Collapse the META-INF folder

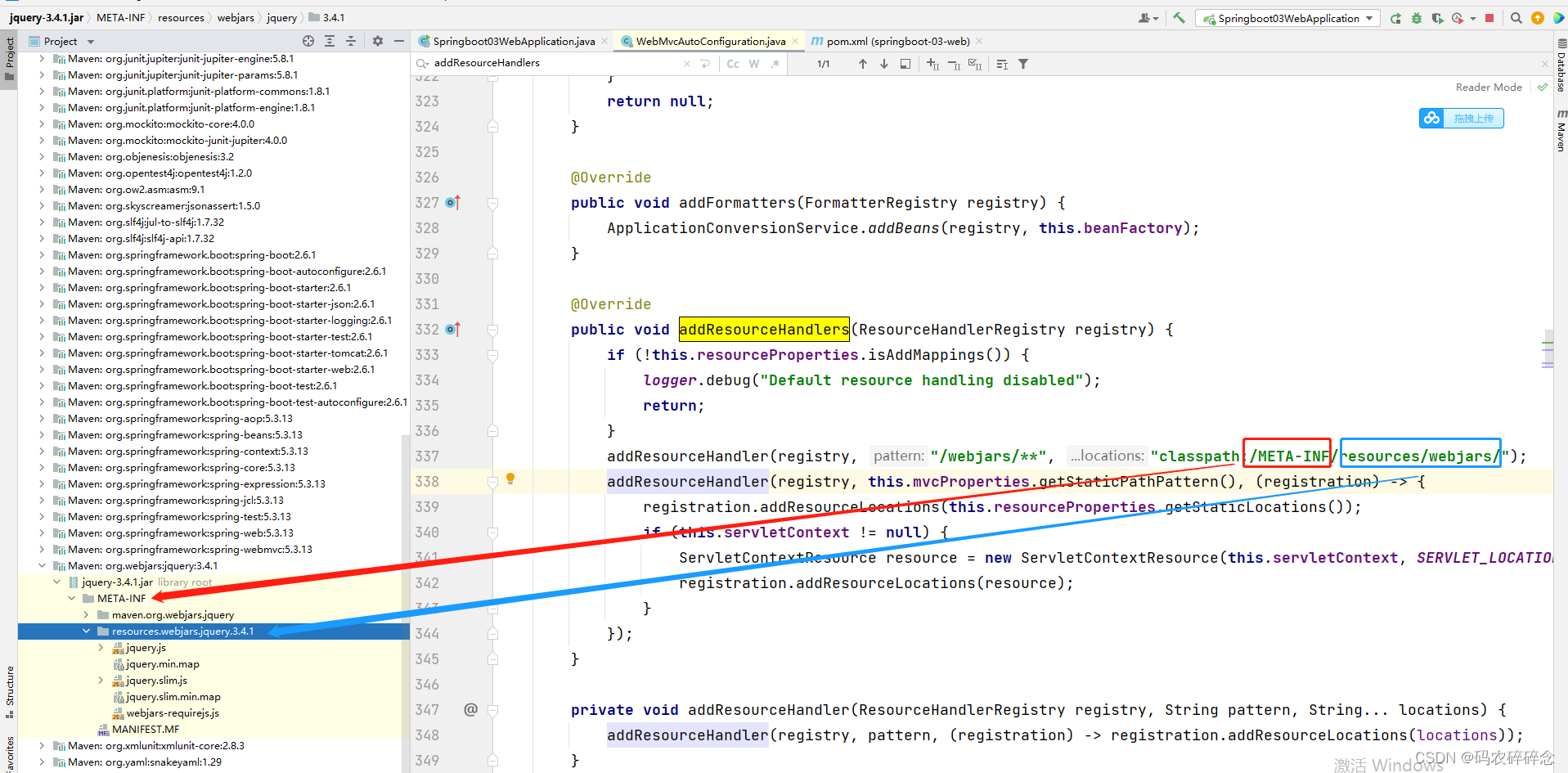tap(71, 598)
